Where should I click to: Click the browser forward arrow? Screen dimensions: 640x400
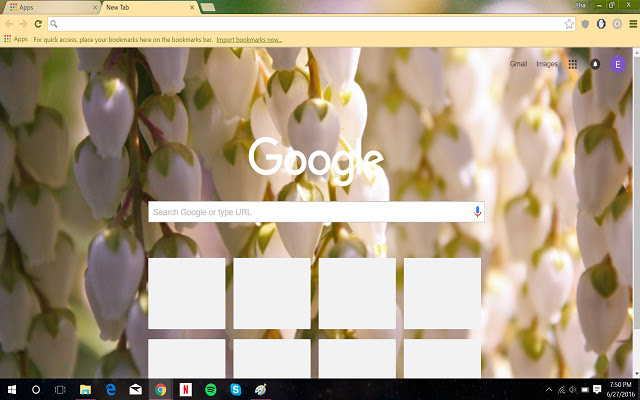click(x=23, y=24)
